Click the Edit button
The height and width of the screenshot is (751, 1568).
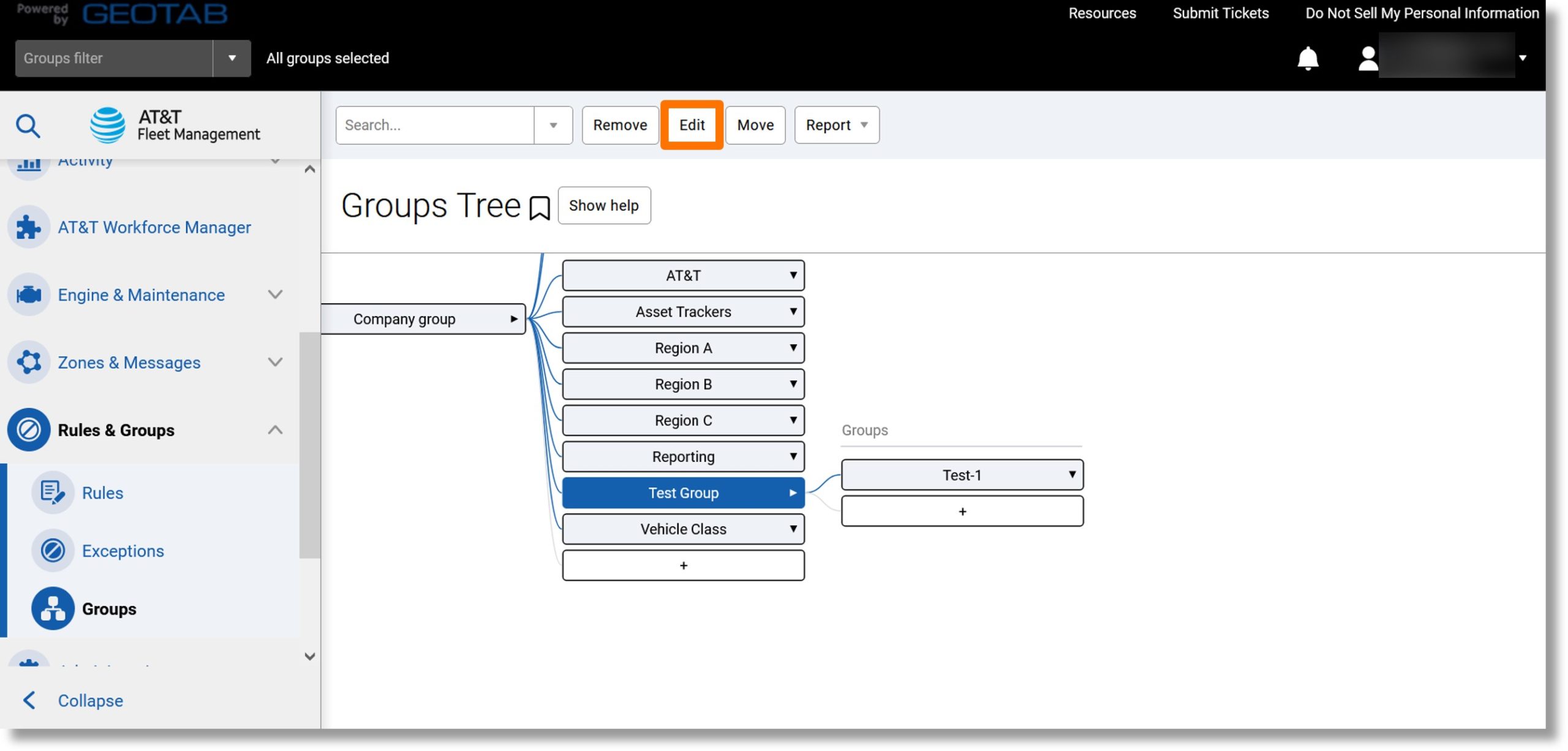(x=692, y=125)
